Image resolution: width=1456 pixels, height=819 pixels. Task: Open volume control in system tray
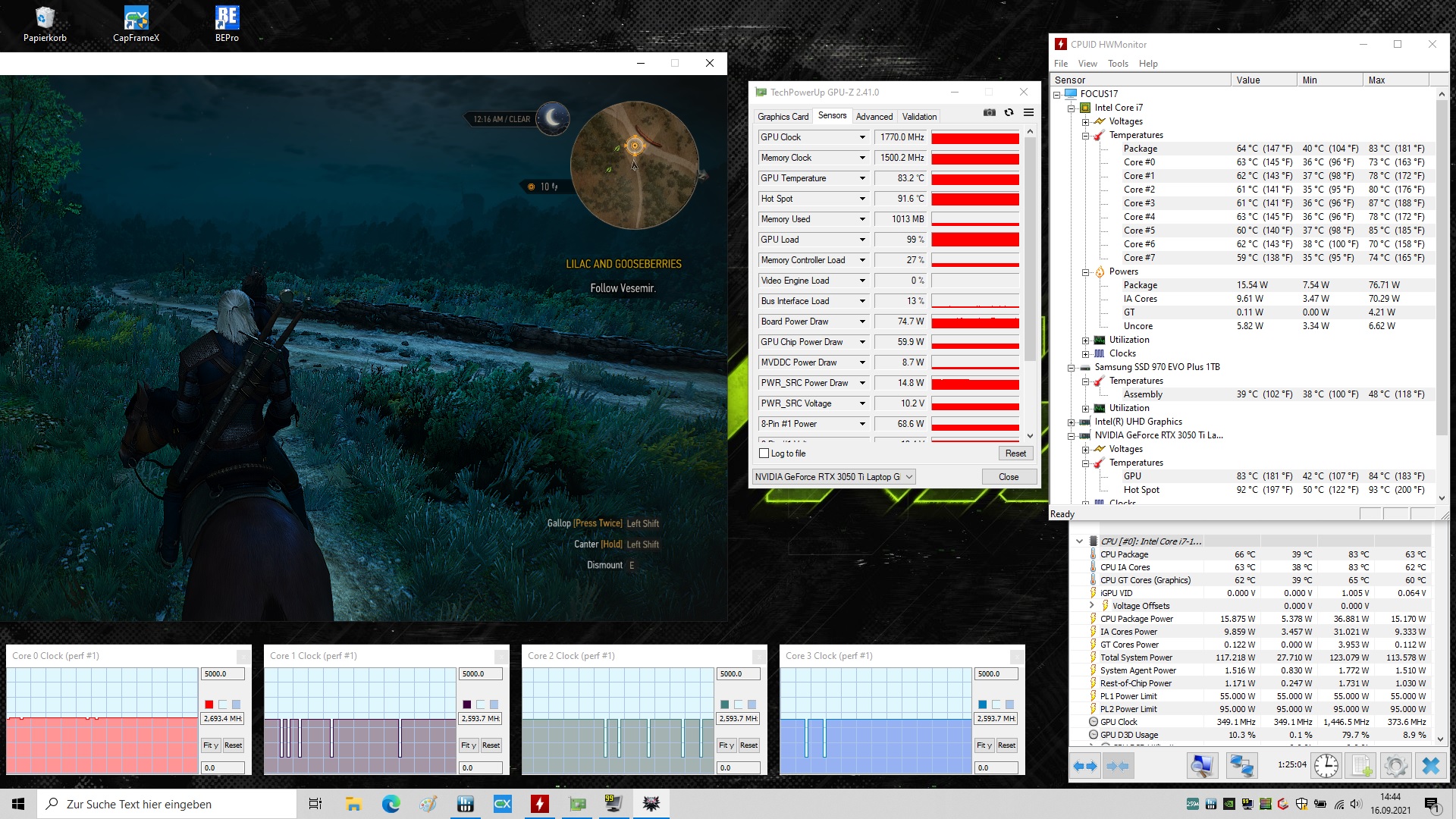tap(1356, 804)
